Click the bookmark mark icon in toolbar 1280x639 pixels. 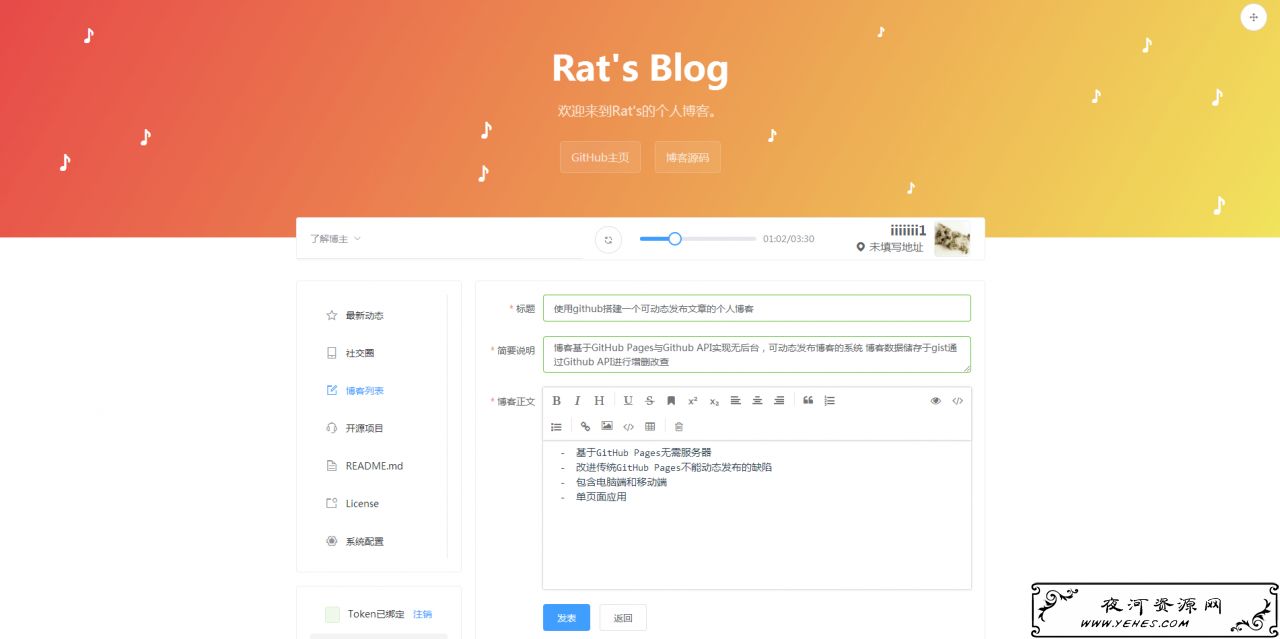click(671, 401)
